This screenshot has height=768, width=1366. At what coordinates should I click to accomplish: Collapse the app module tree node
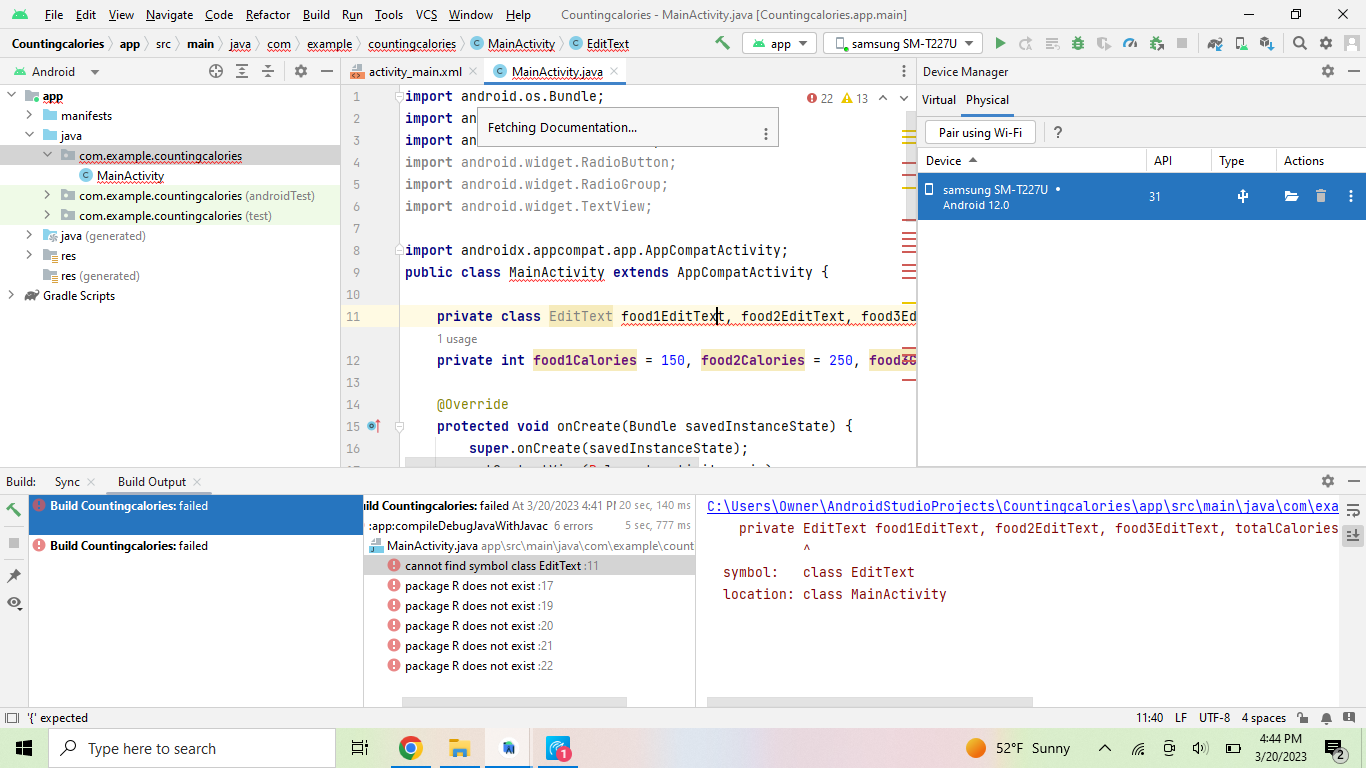pos(12,95)
